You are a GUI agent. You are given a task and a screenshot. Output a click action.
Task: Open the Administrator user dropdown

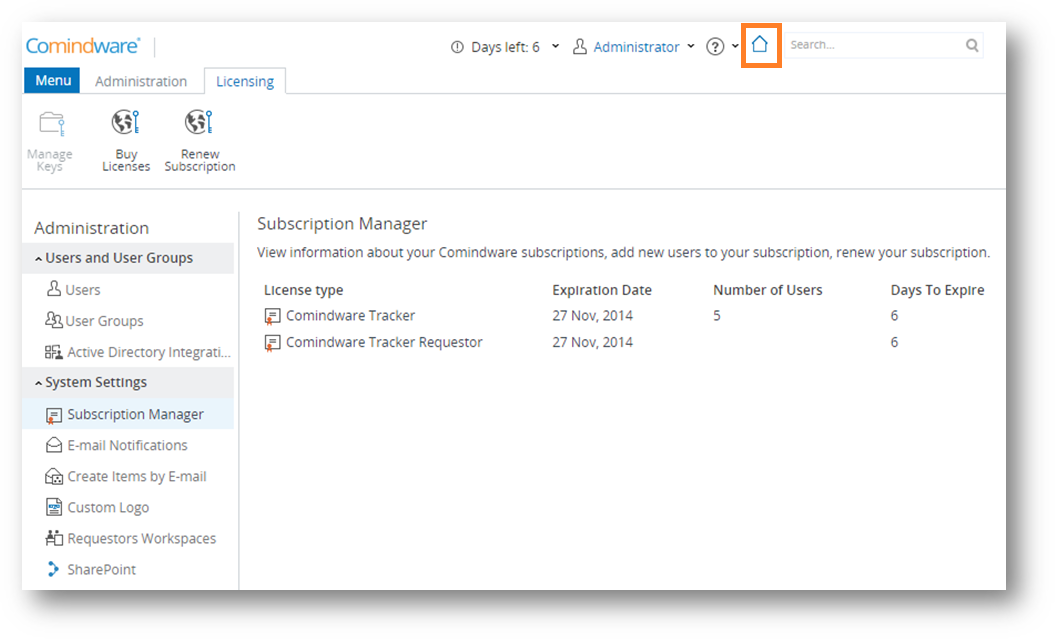point(635,47)
